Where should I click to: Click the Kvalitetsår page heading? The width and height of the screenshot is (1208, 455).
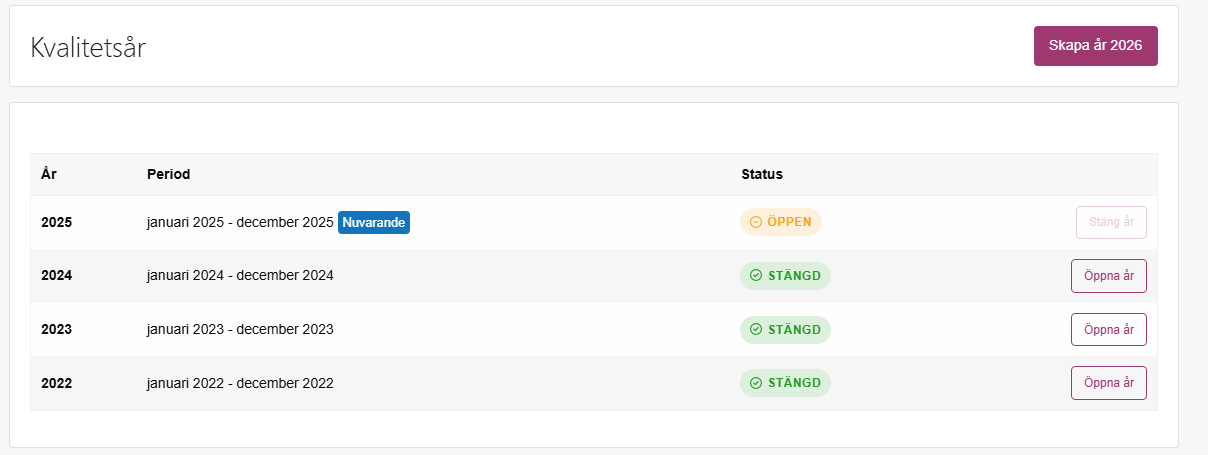[x=88, y=48]
